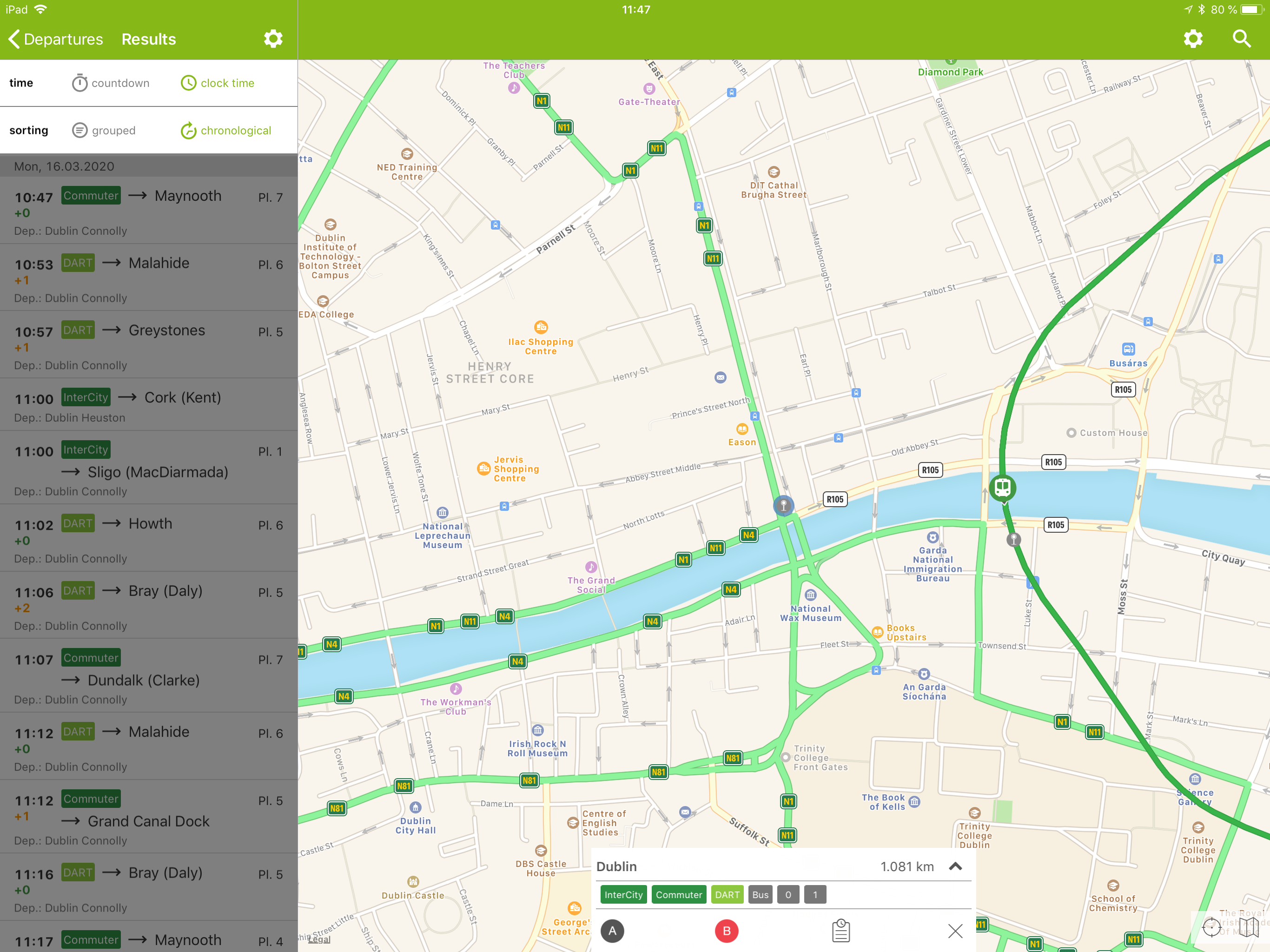
Task: Close the Dublin station card
Action: (x=955, y=931)
